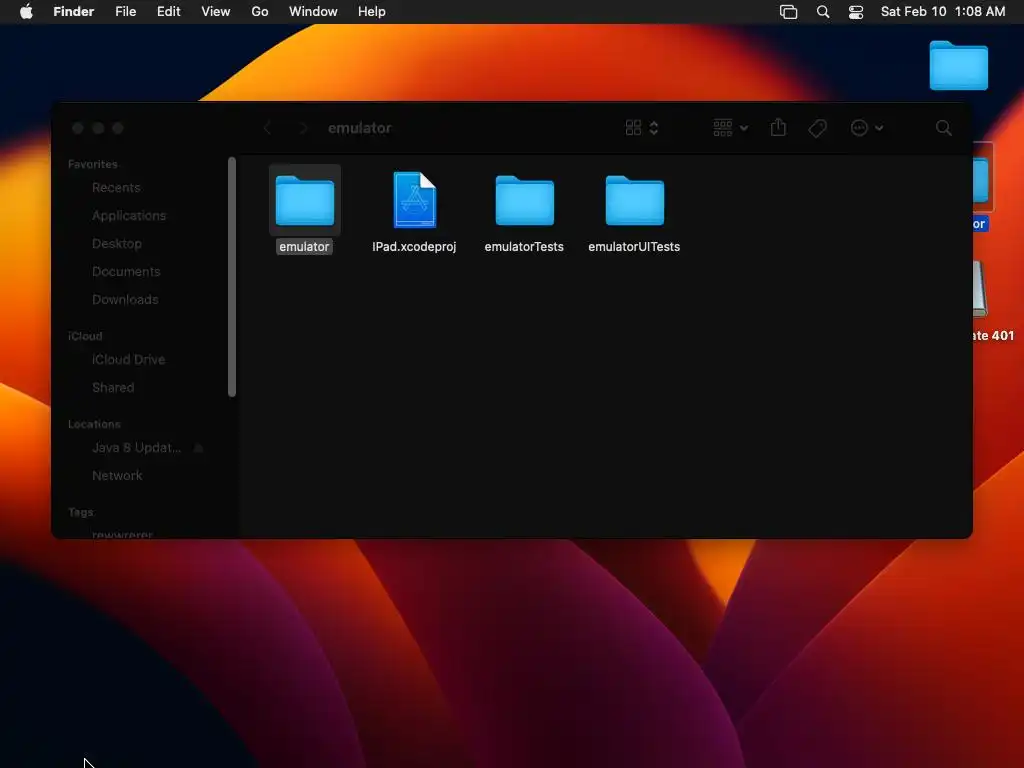Open Control Center in menu bar
1024x768 pixels.
pyautogui.click(x=856, y=12)
